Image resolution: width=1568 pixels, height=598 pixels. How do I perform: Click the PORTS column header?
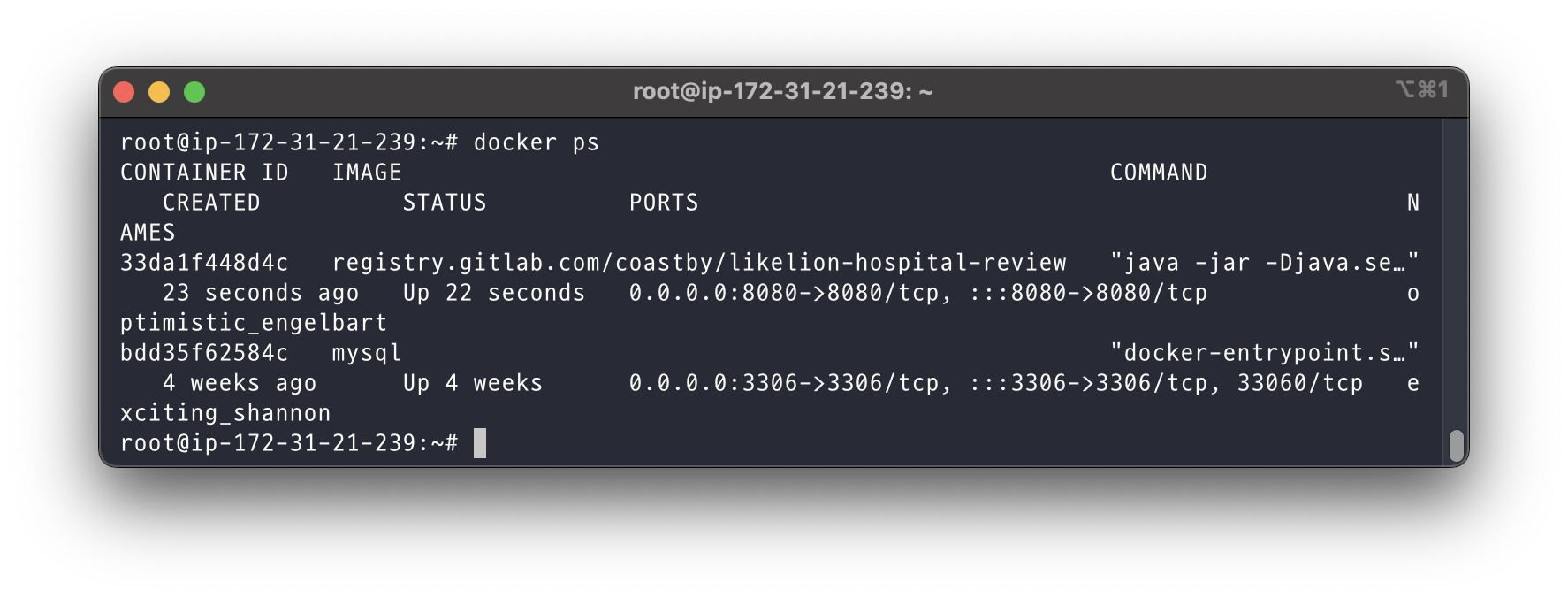point(664,203)
